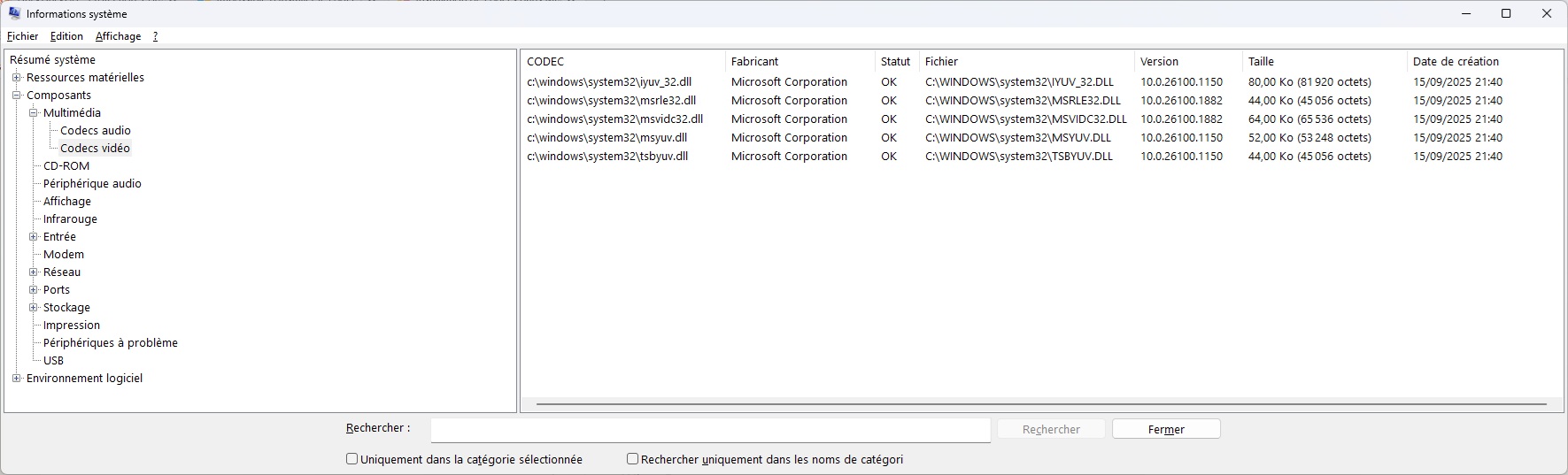The image size is (1568, 475).
Task: Click the CODEC column header
Action: [x=623, y=61]
